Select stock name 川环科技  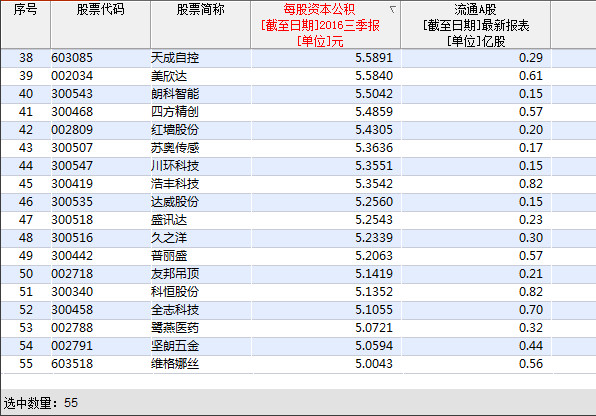[x=175, y=166]
